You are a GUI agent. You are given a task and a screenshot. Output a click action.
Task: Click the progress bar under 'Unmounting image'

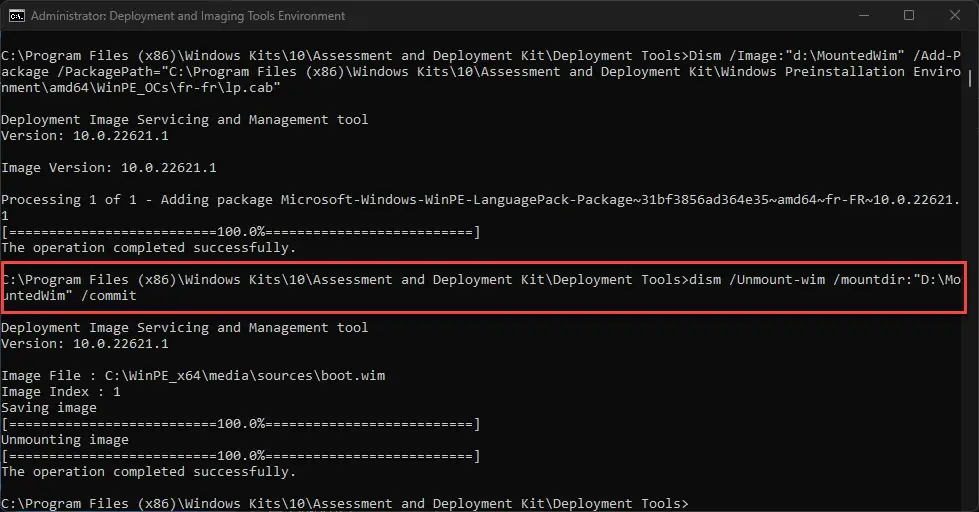(x=241, y=456)
